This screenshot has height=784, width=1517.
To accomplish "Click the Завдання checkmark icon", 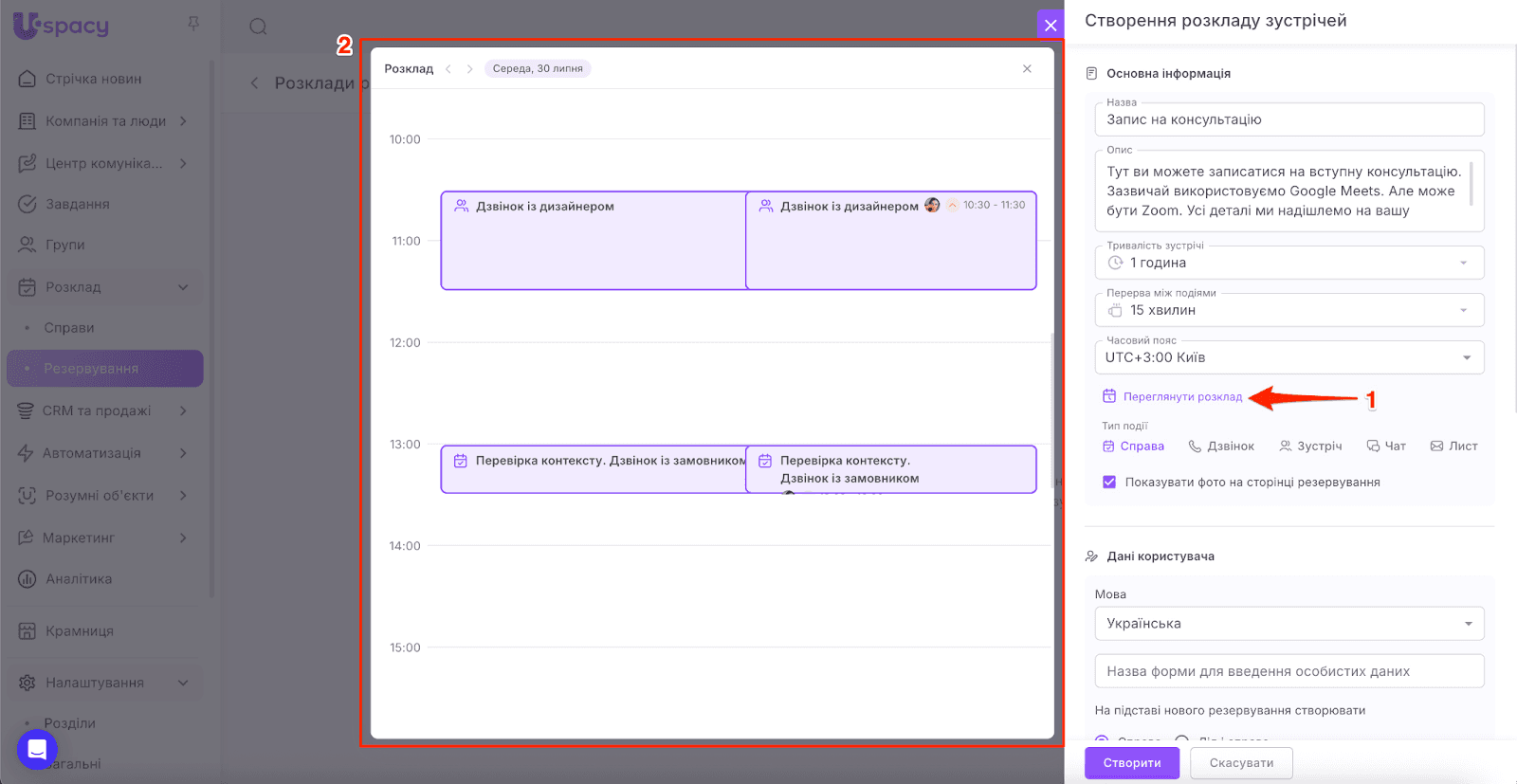I will [x=27, y=204].
